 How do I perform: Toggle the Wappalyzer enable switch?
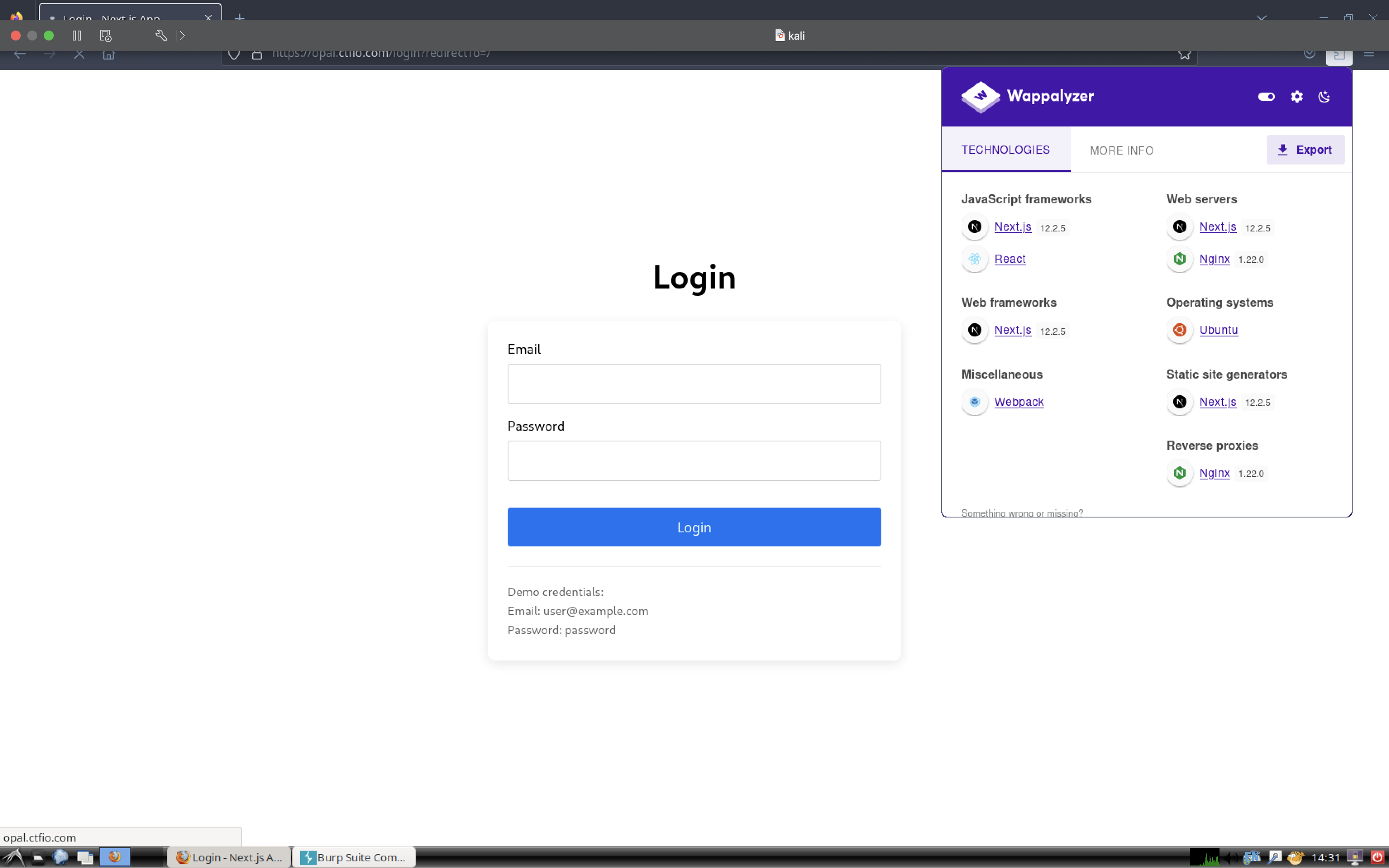[1266, 96]
